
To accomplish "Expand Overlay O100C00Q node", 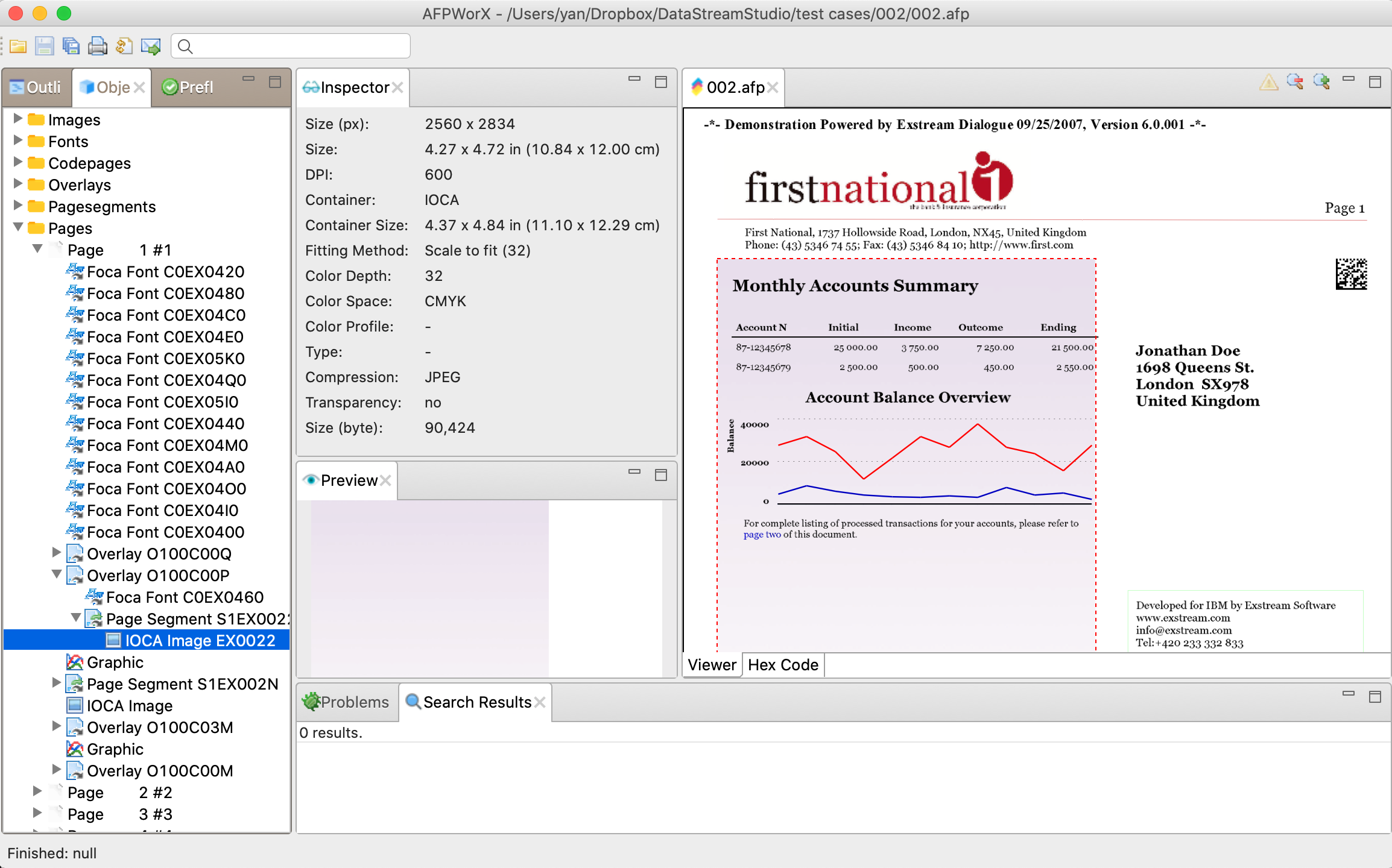I will coord(56,553).
